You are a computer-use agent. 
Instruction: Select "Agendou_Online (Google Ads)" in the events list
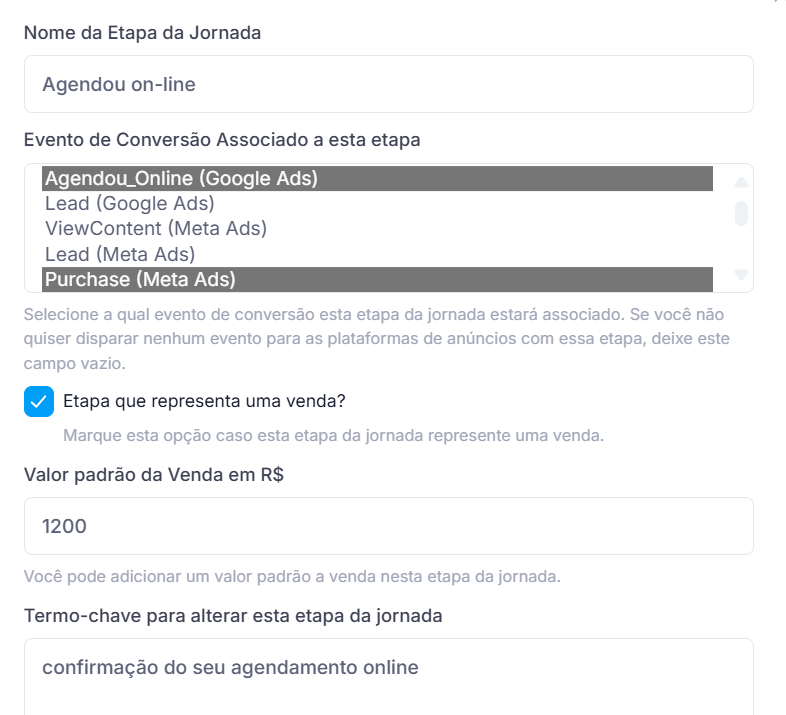point(181,179)
